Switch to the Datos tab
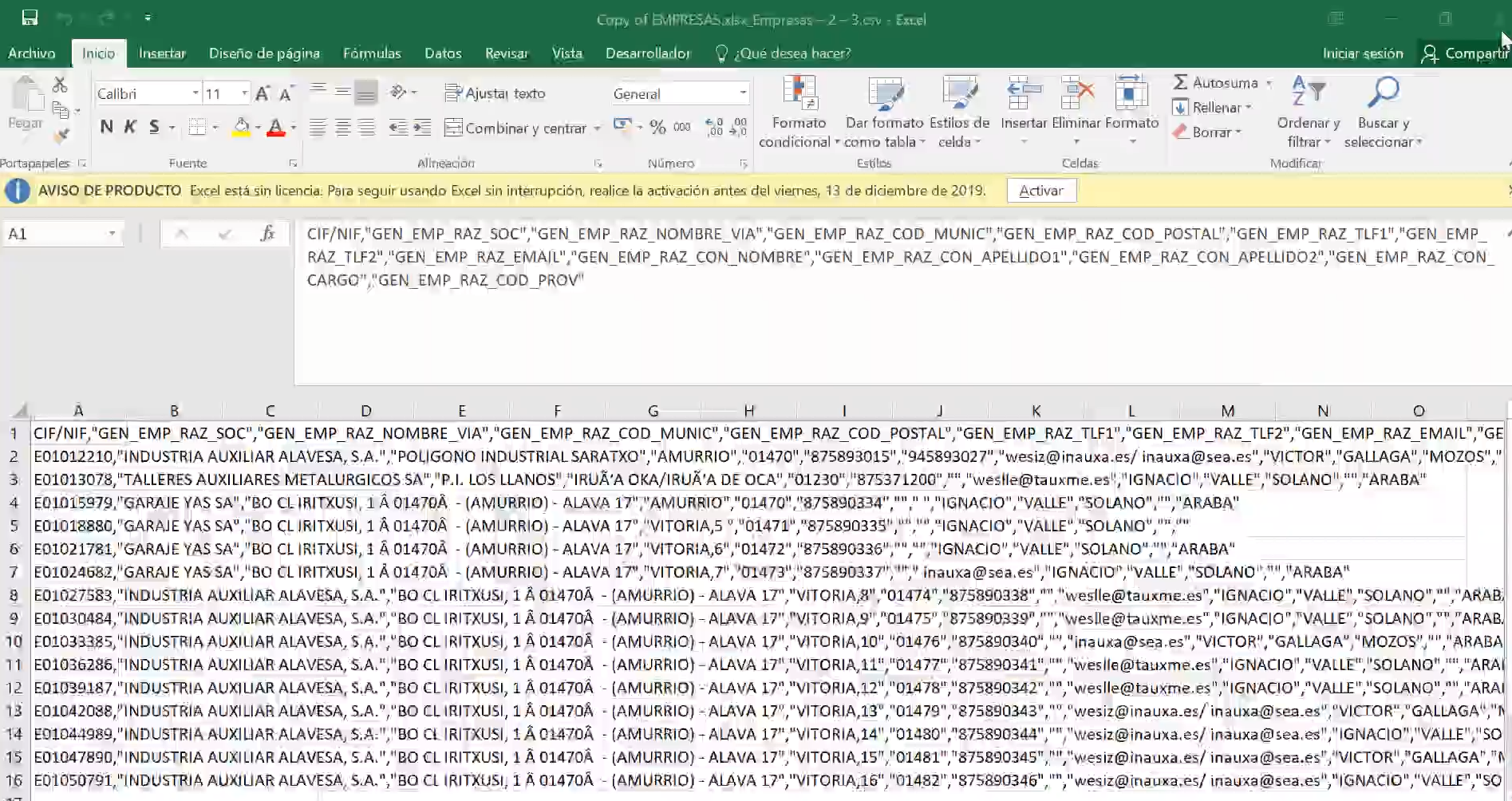The width and height of the screenshot is (1512, 801). [x=443, y=53]
